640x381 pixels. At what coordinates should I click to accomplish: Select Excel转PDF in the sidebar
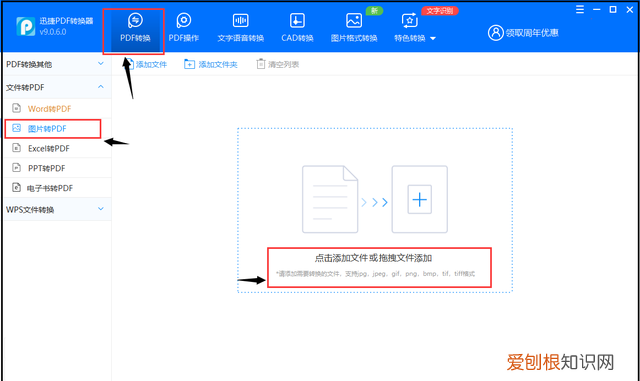[x=57, y=148]
